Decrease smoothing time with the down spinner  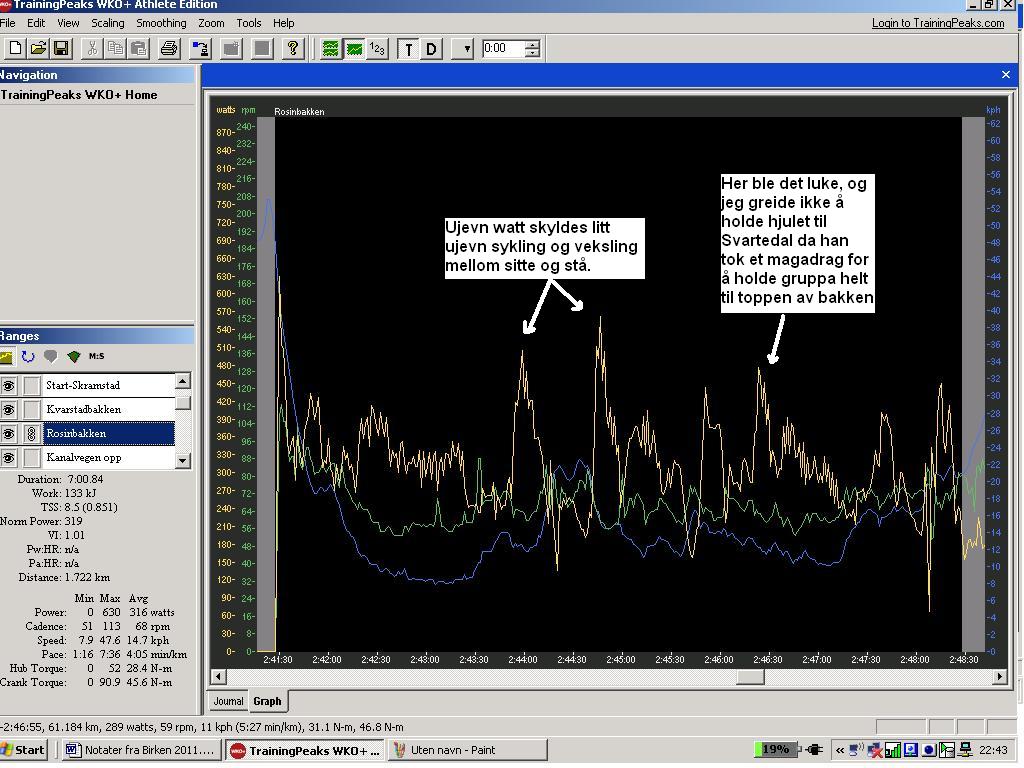pyautogui.click(x=533, y=53)
